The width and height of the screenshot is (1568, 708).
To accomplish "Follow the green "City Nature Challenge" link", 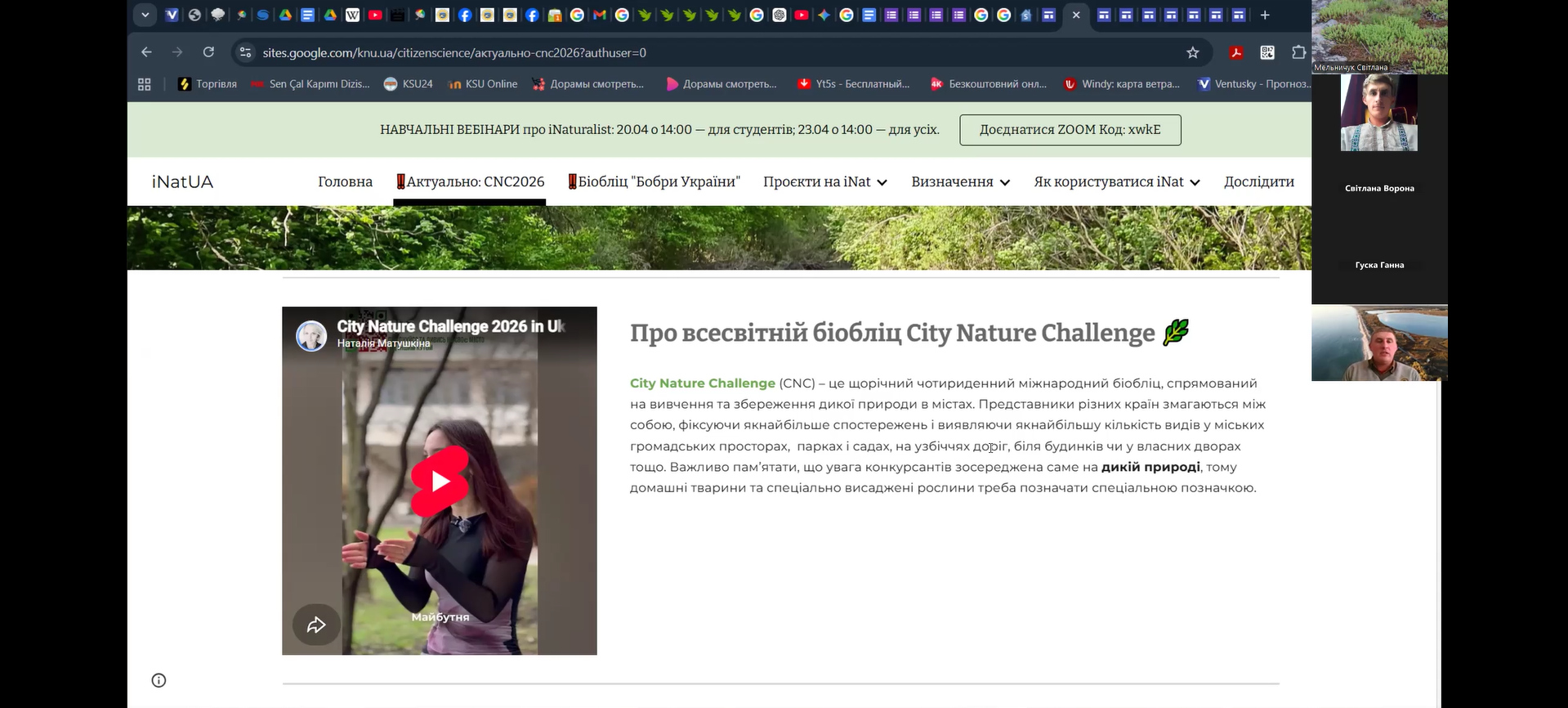I will 702,383.
